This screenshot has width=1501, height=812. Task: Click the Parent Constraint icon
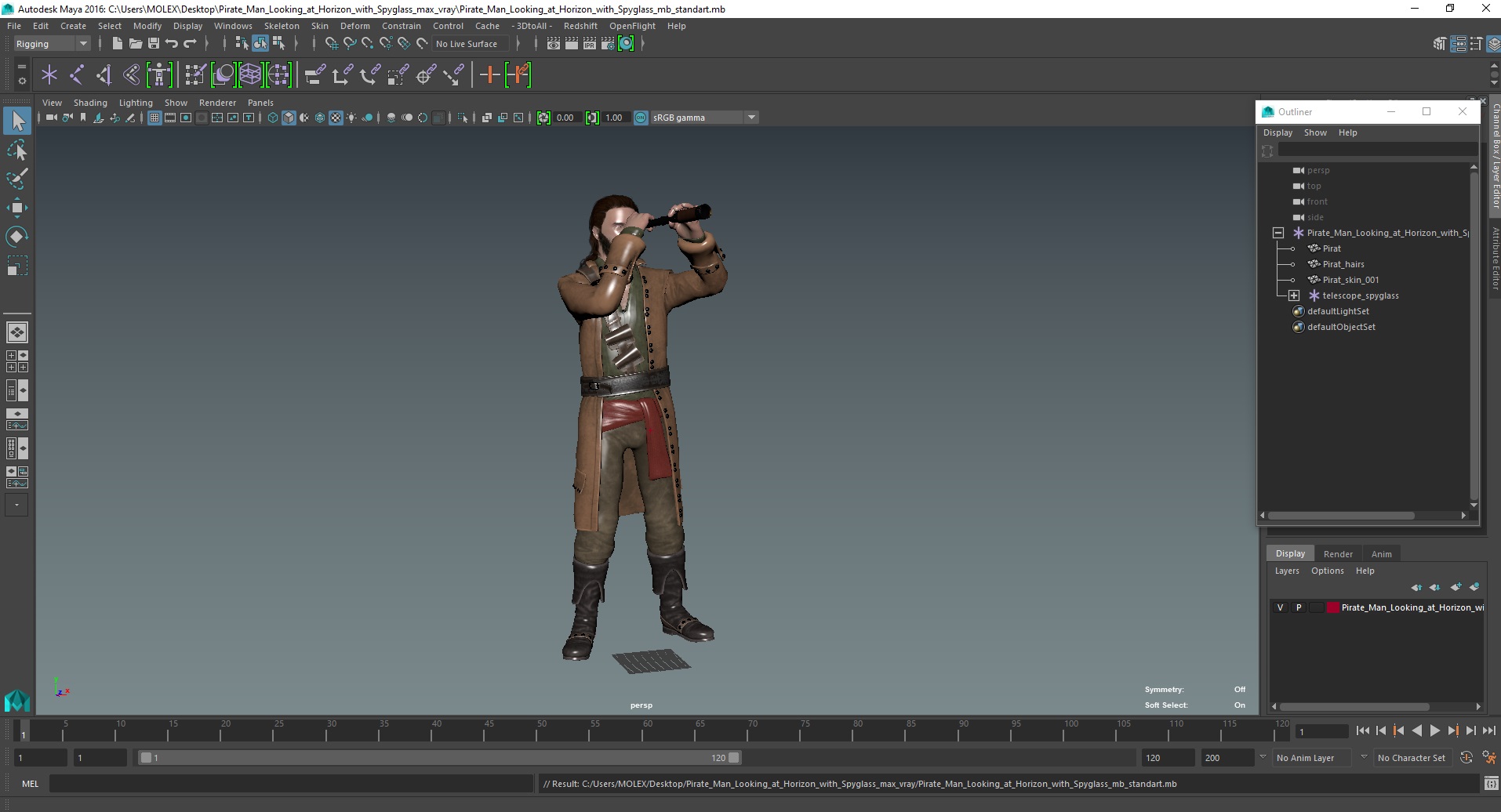314,75
